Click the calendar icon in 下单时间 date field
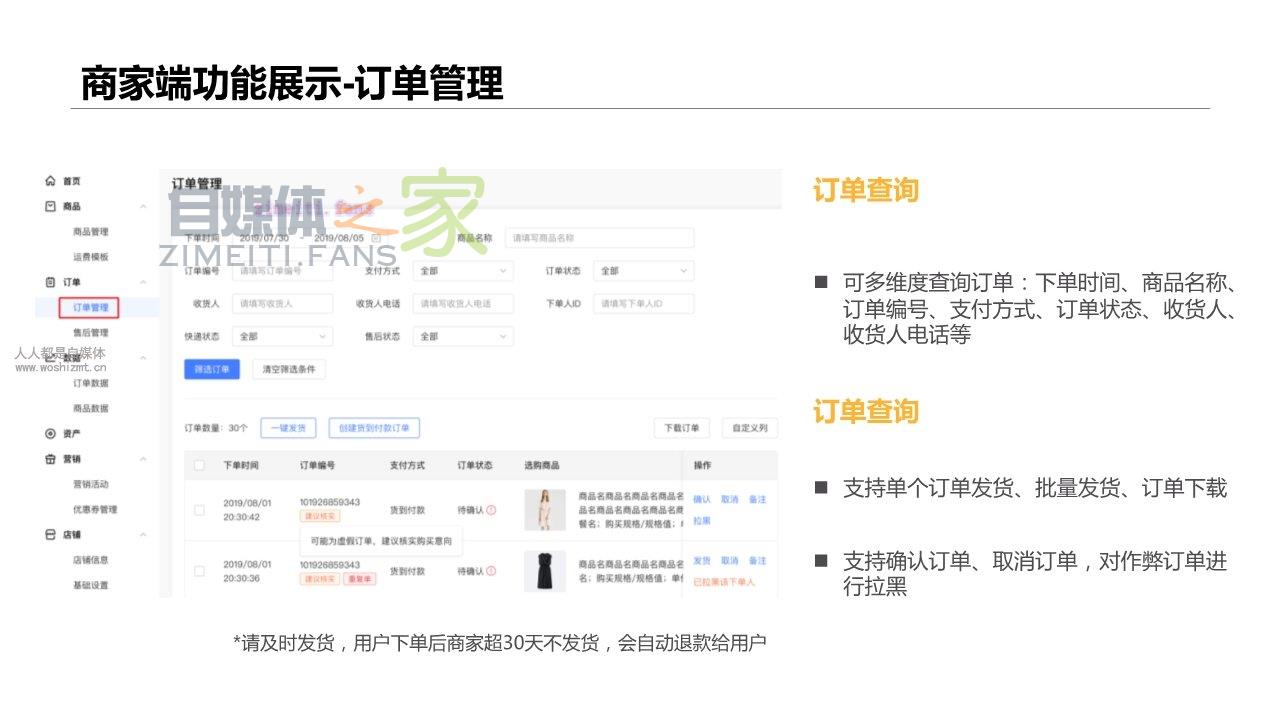This screenshot has height=720, width=1280. point(376,238)
